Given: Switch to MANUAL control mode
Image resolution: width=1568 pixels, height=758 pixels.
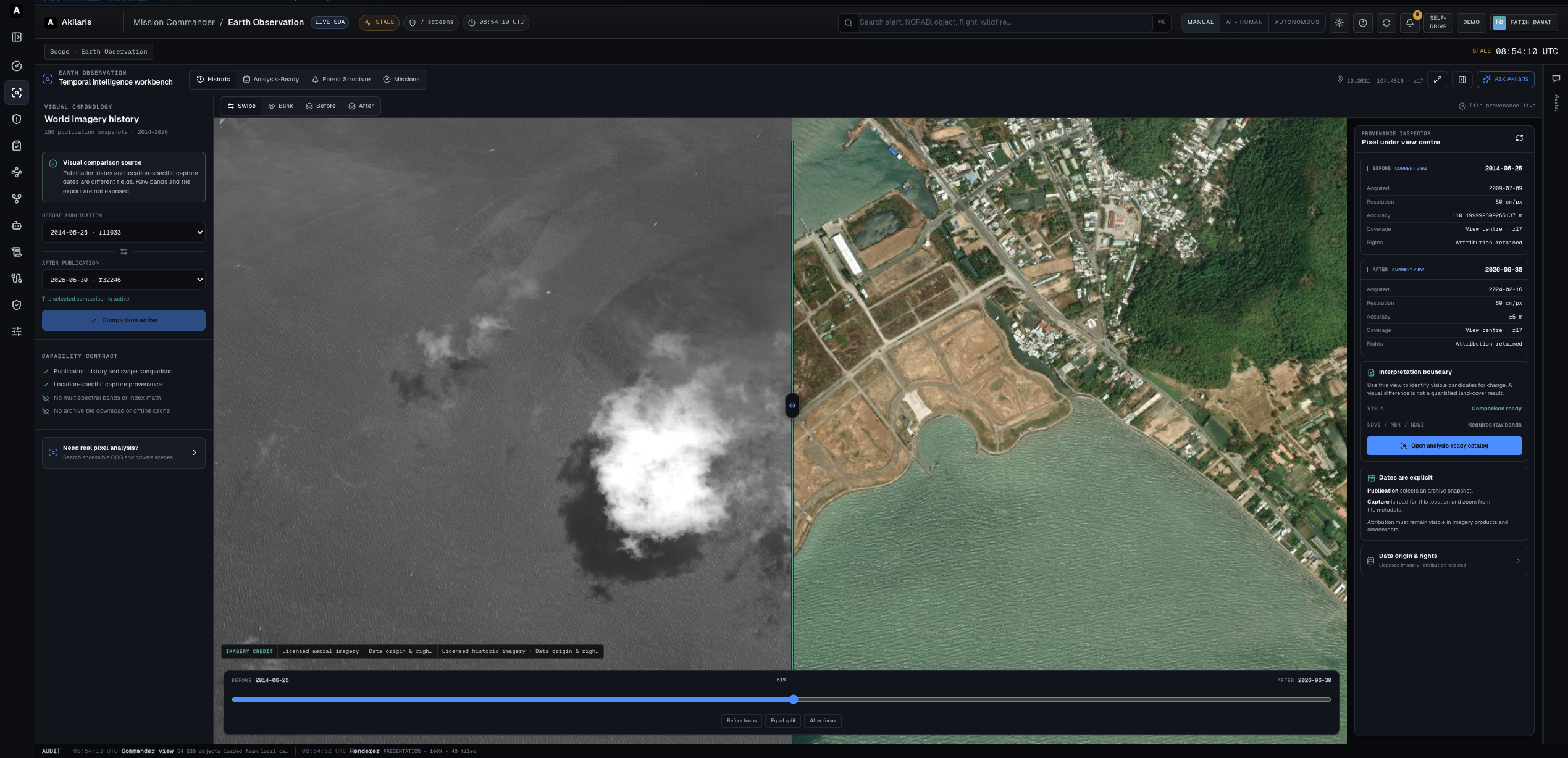Looking at the screenshot, I should (1201, 22).
